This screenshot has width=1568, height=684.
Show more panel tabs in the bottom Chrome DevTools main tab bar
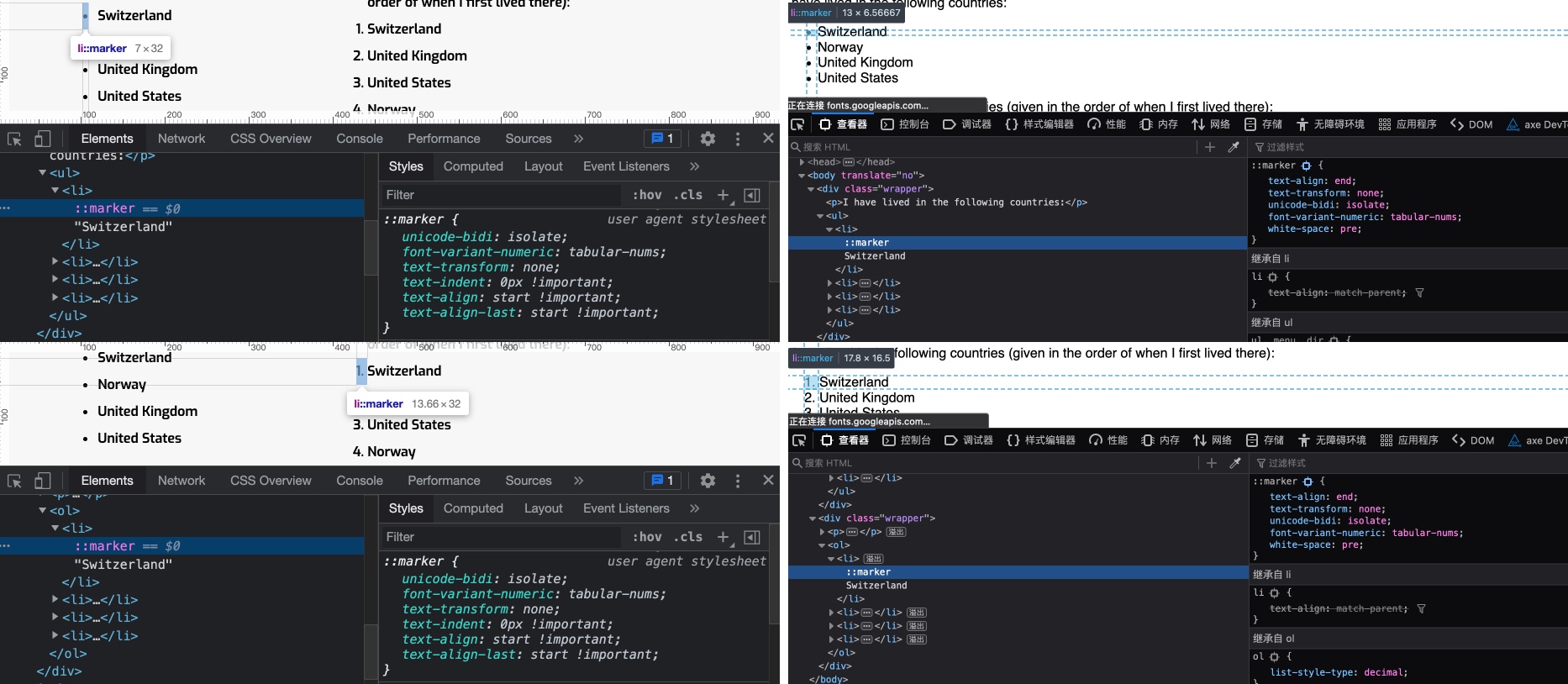tap(578, 481)
